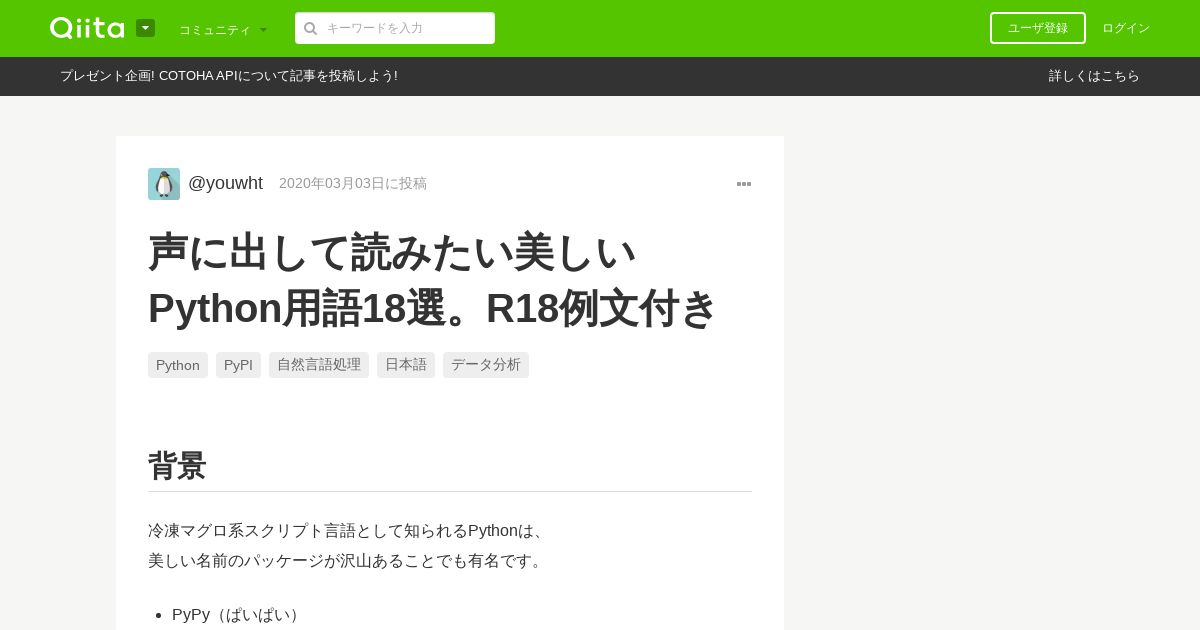This screenshot has width=1200, height=630.
Task: Select the Python tag
Action: tap(178, 365)
